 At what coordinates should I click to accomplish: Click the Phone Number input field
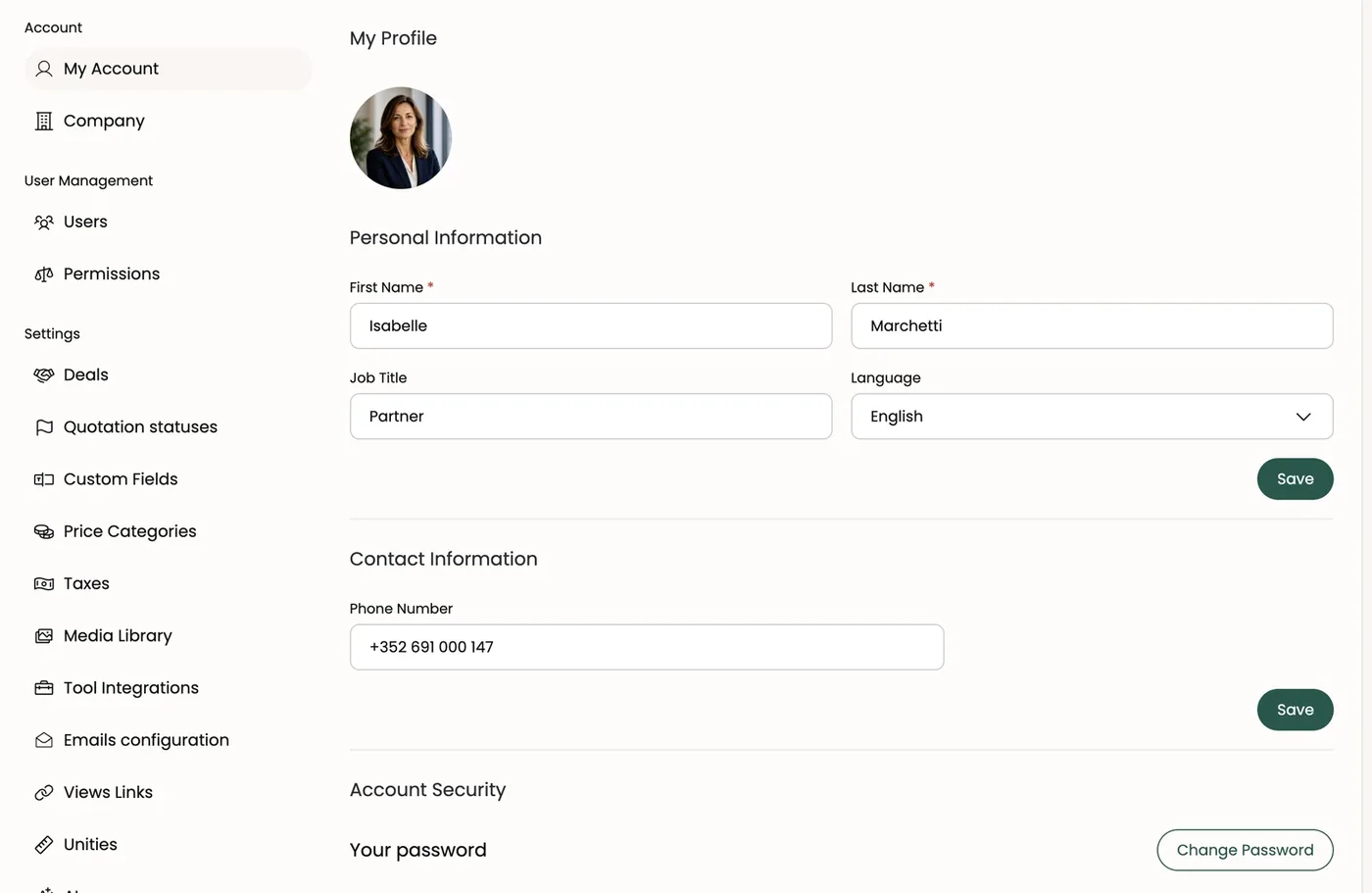(x=647, y=647)
